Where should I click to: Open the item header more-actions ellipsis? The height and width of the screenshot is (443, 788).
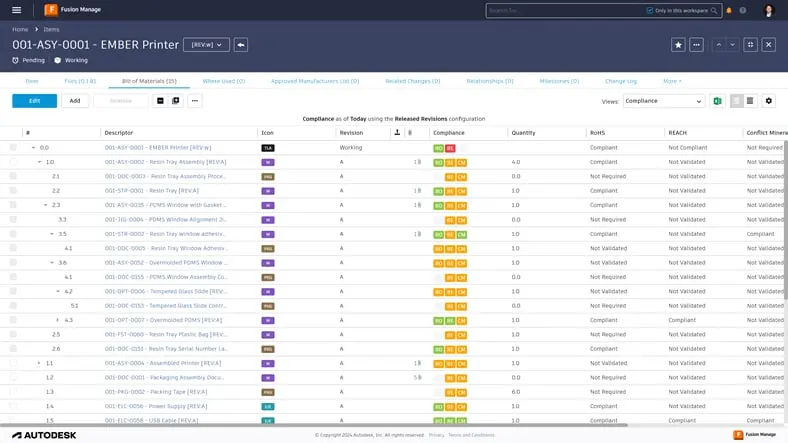[x=696, y=45]
